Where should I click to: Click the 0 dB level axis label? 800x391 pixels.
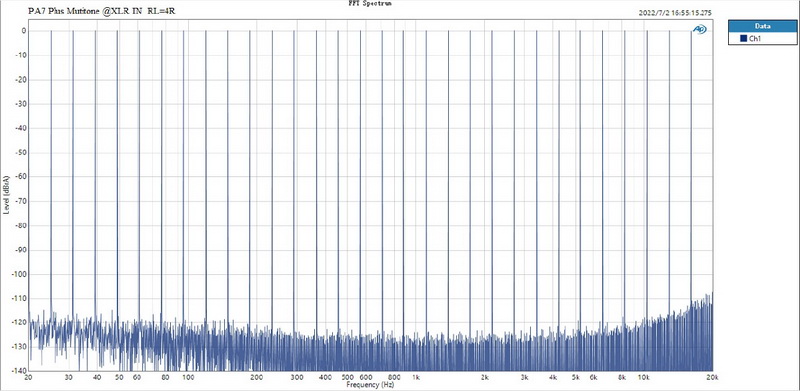(x=23, y=31)
